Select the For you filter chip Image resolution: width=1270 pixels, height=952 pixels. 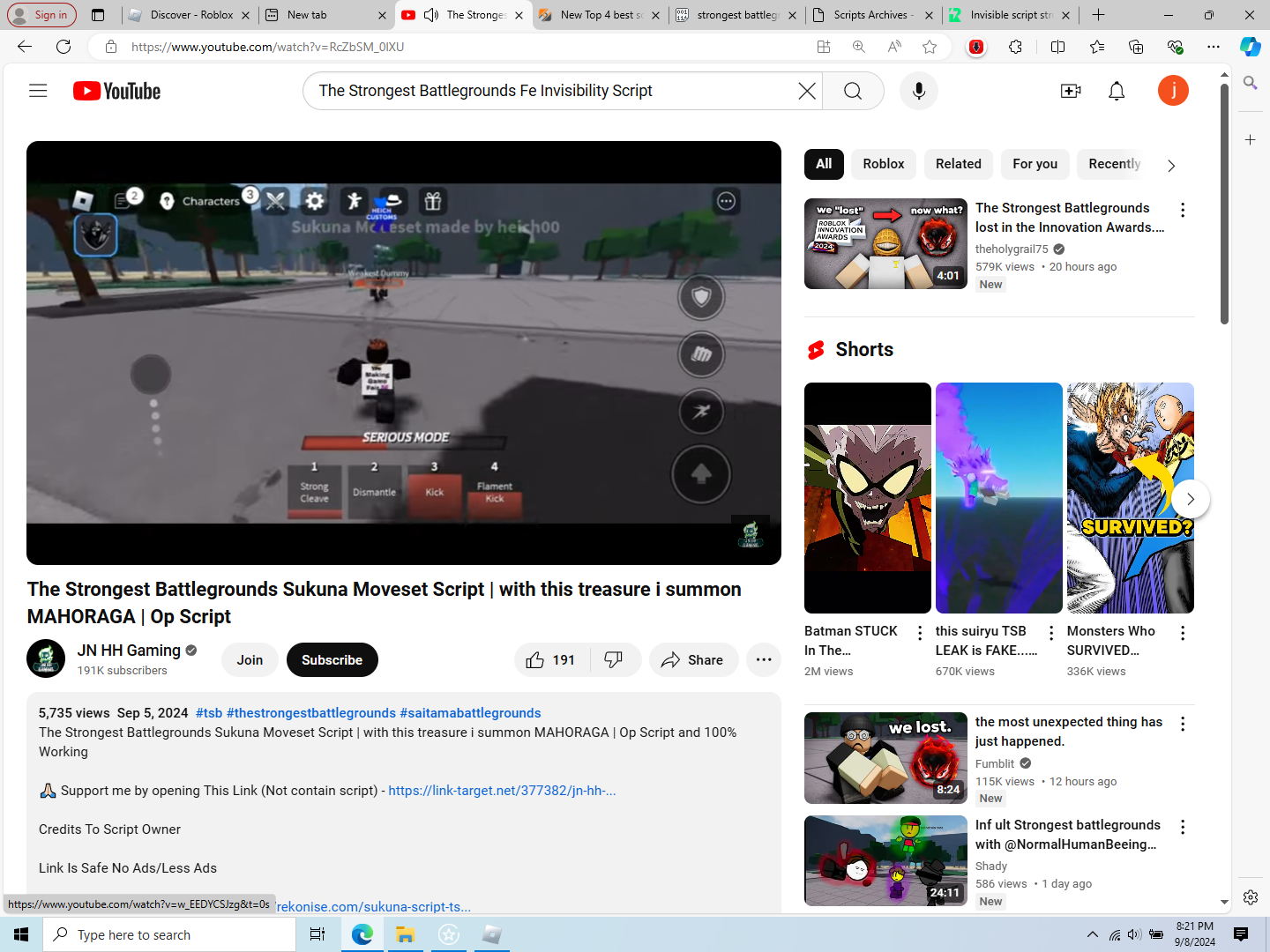(x=1035, y=164)
